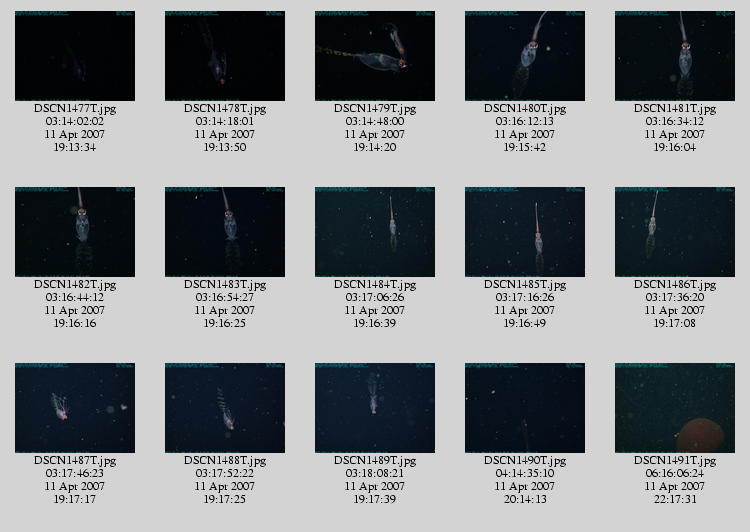This screenshot has width=750, height=532.
Task: Open the DSCN1487T.jpg thumbnail
Action: [75, 408]
